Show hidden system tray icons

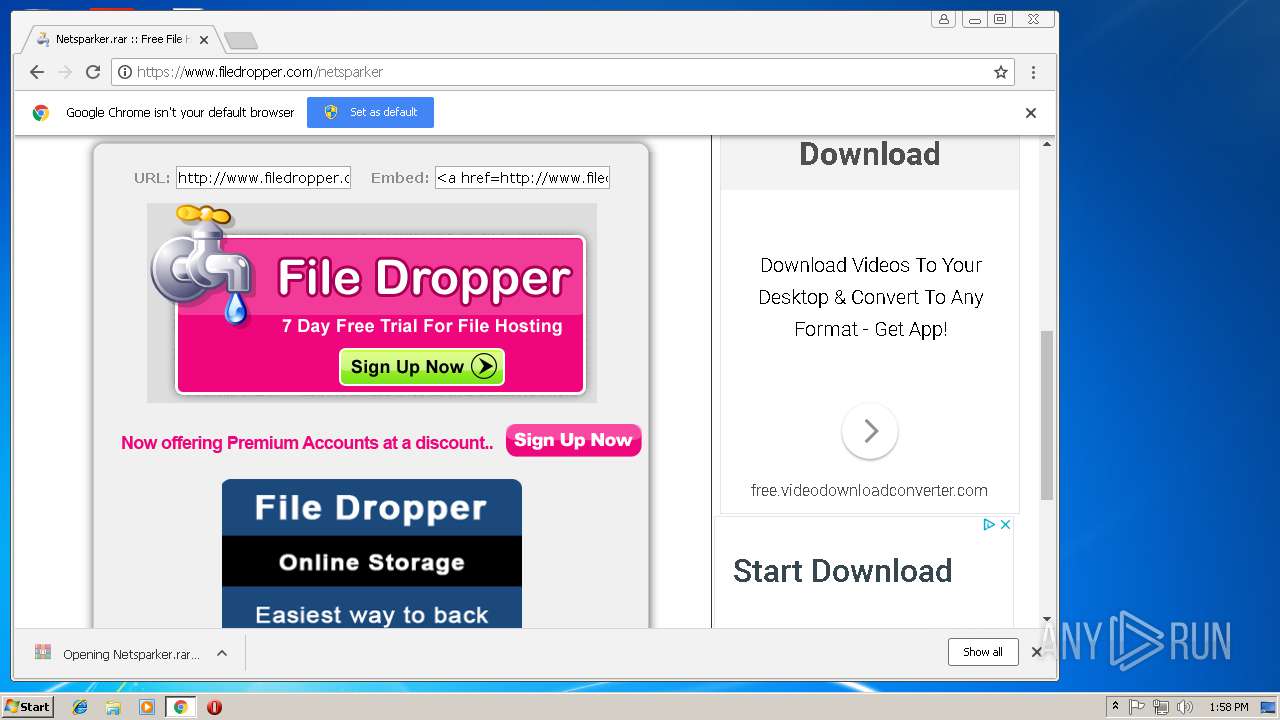point(1115,707)
